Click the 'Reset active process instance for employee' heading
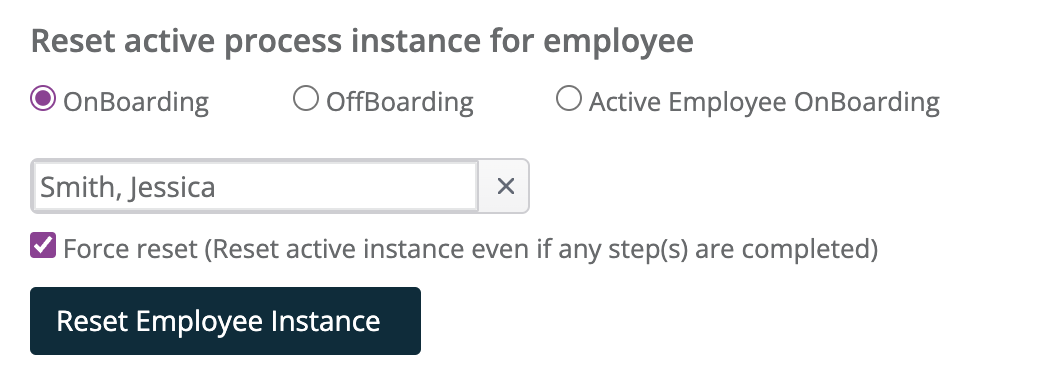1040x378 pixels. click(362, 41)
